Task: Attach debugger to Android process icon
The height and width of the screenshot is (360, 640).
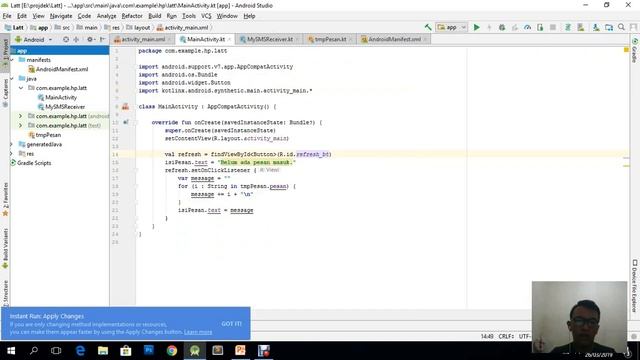Action: (540, 27)
